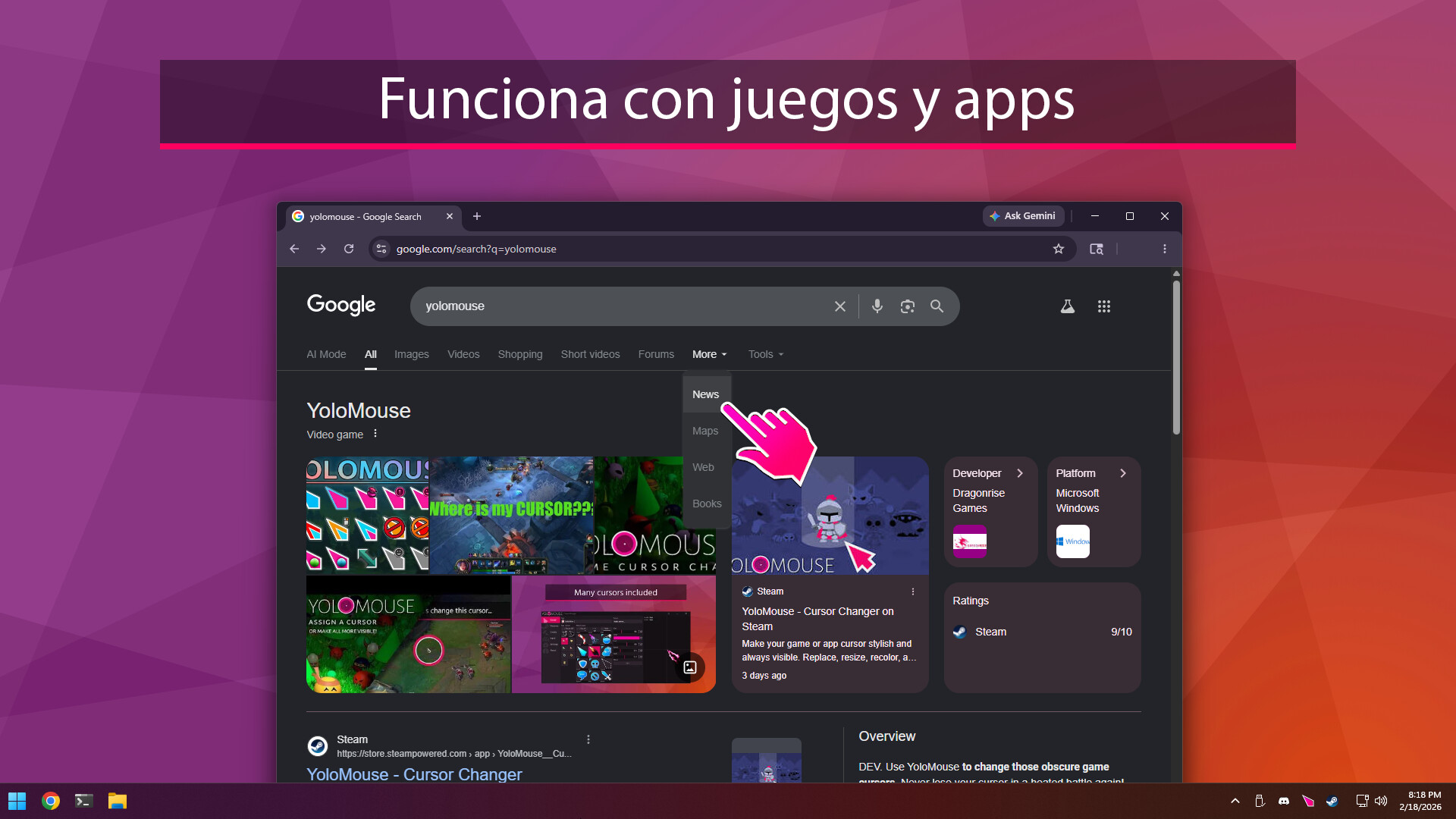The image size is (1456, 819).
Task: Open the YoloMouse - Cursor Changer Steam link
Action: [414, 774]
